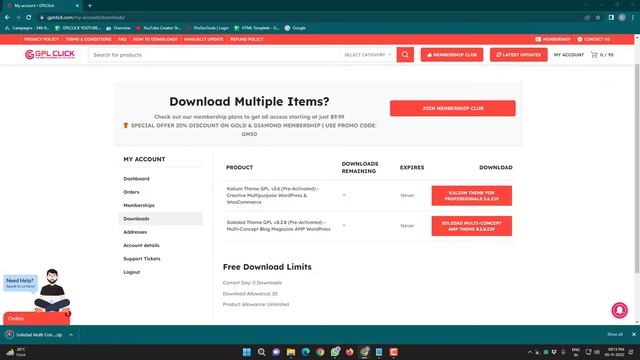
Task: Expand the Select Category dropdown
Action: 368,55
